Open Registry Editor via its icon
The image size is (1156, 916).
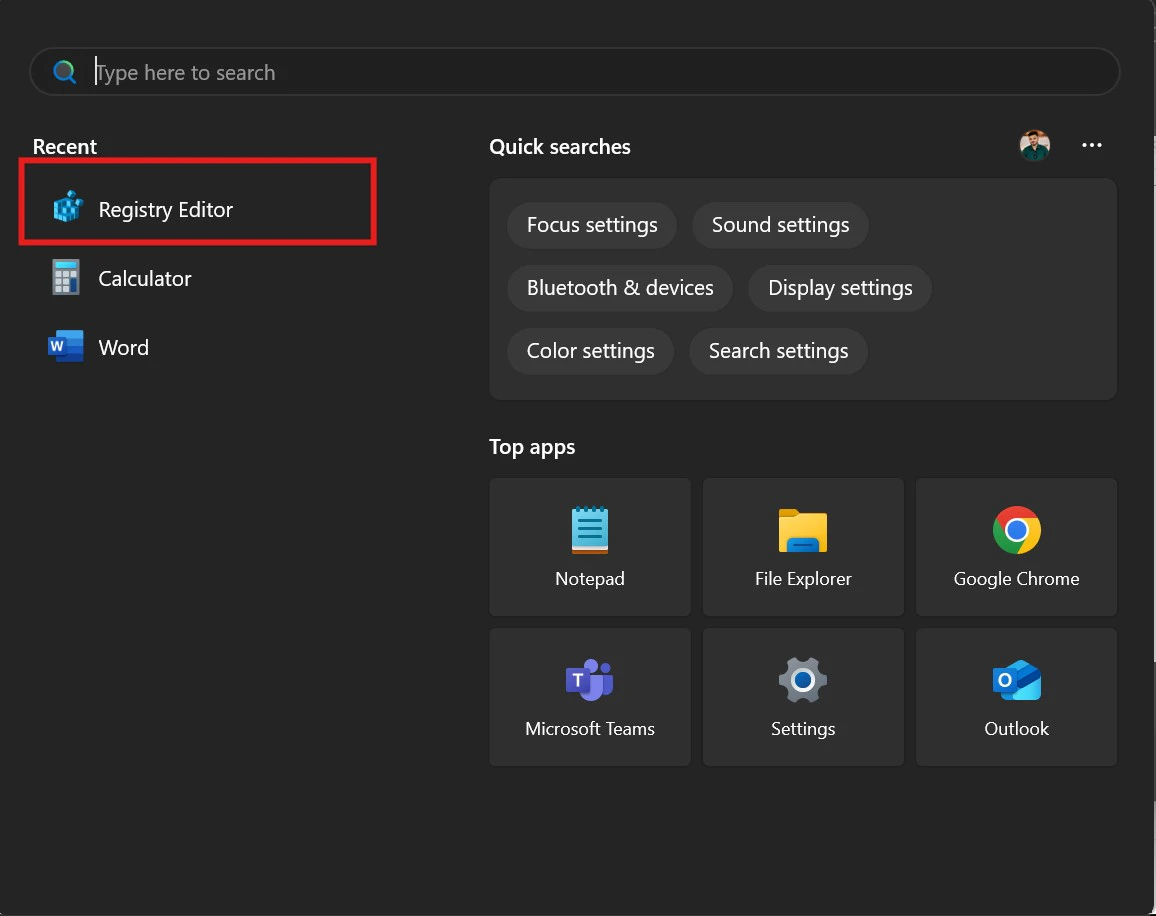tap(68, 207)
